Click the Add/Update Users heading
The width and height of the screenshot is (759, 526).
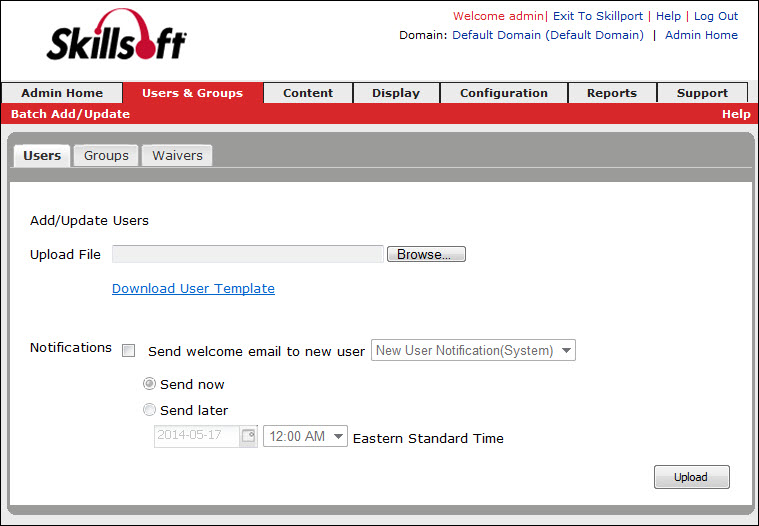pos(89,221)
